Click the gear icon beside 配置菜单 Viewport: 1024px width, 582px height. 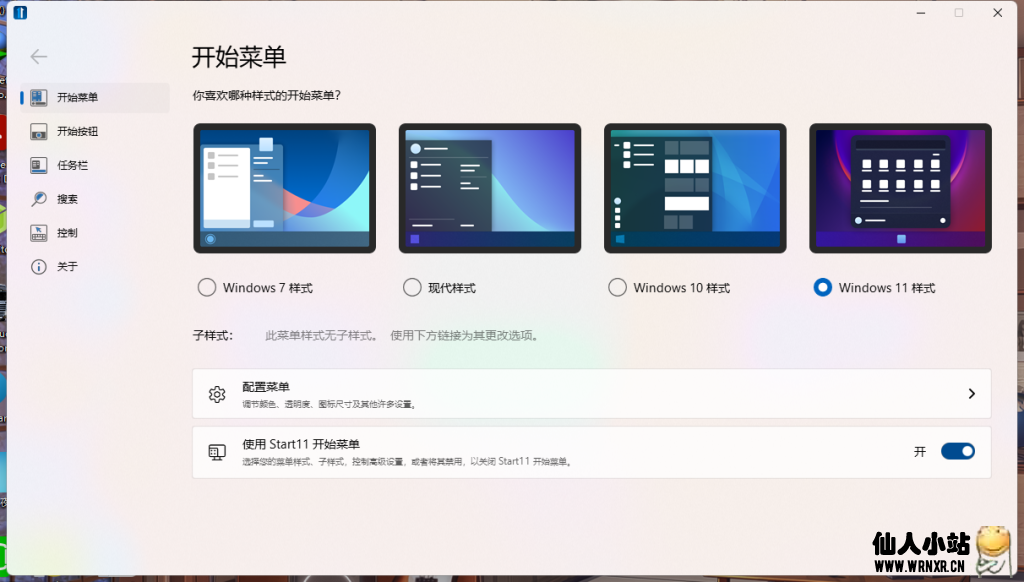218,393
